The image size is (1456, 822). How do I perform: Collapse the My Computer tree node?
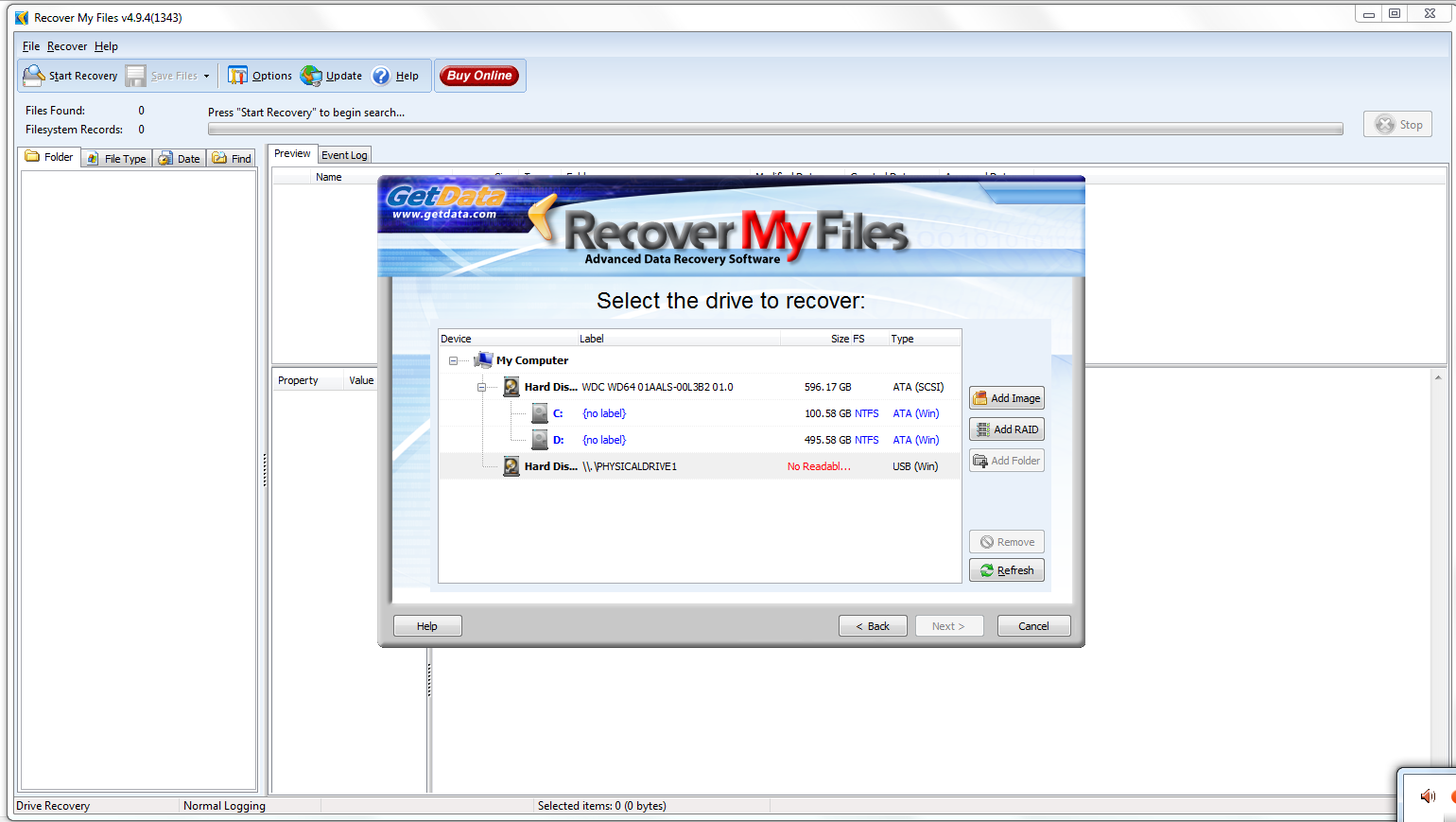click(453, 360)
